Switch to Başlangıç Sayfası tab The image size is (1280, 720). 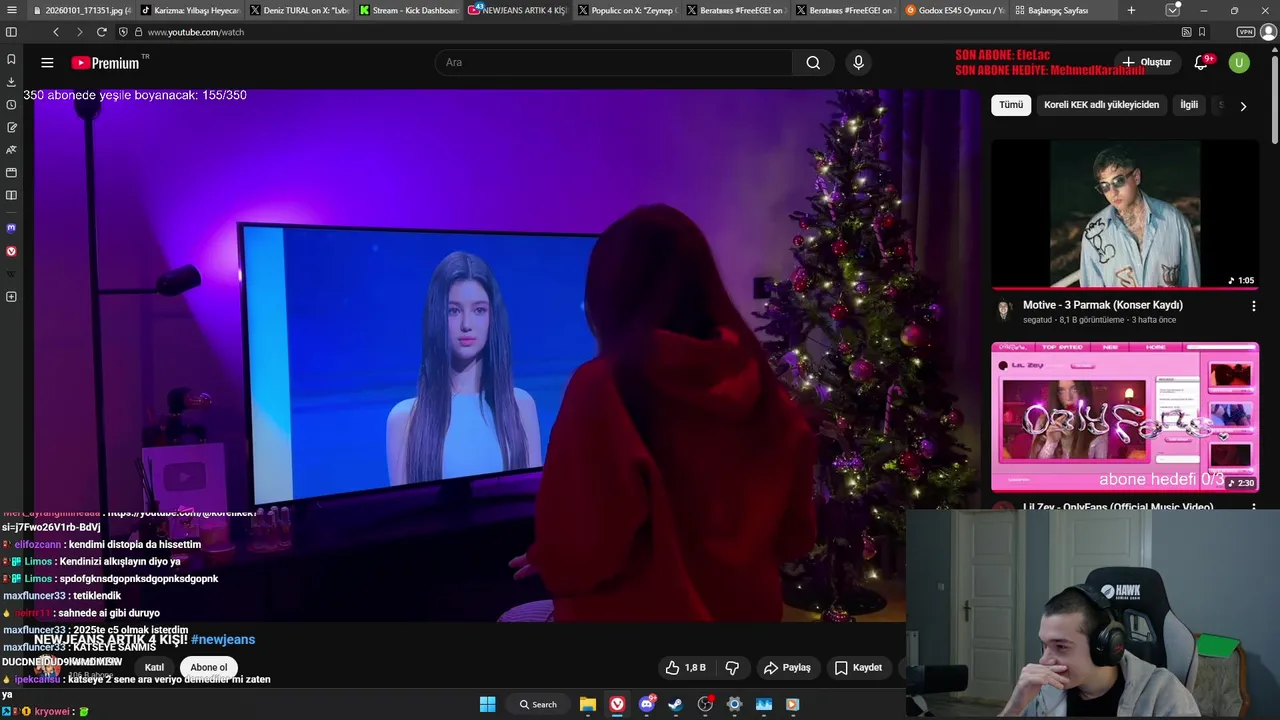(x=1063, y=10)
